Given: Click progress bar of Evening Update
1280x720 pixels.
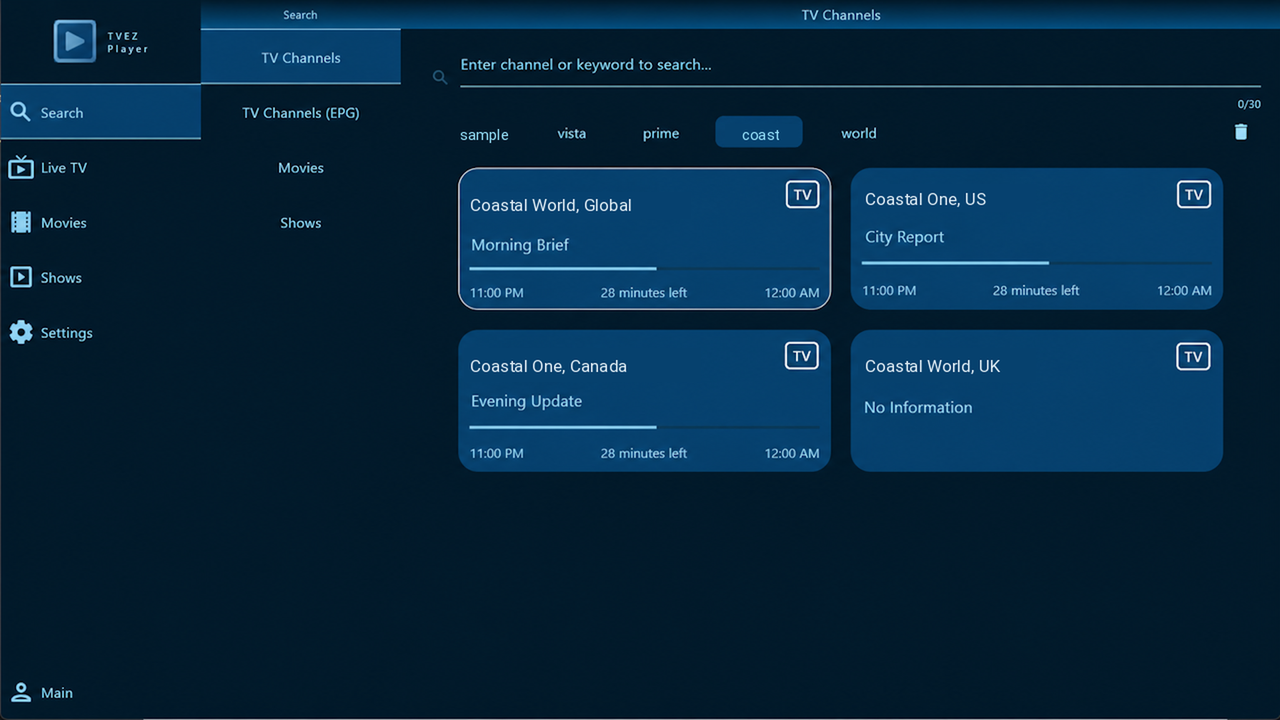Looking at the screenshot, I should click(x=644, y=427).
